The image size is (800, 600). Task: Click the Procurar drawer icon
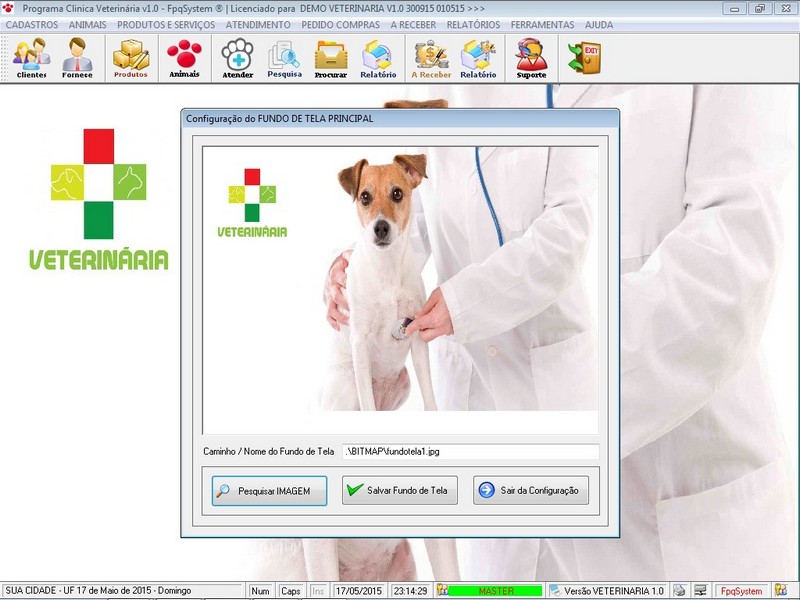(331, 58)
